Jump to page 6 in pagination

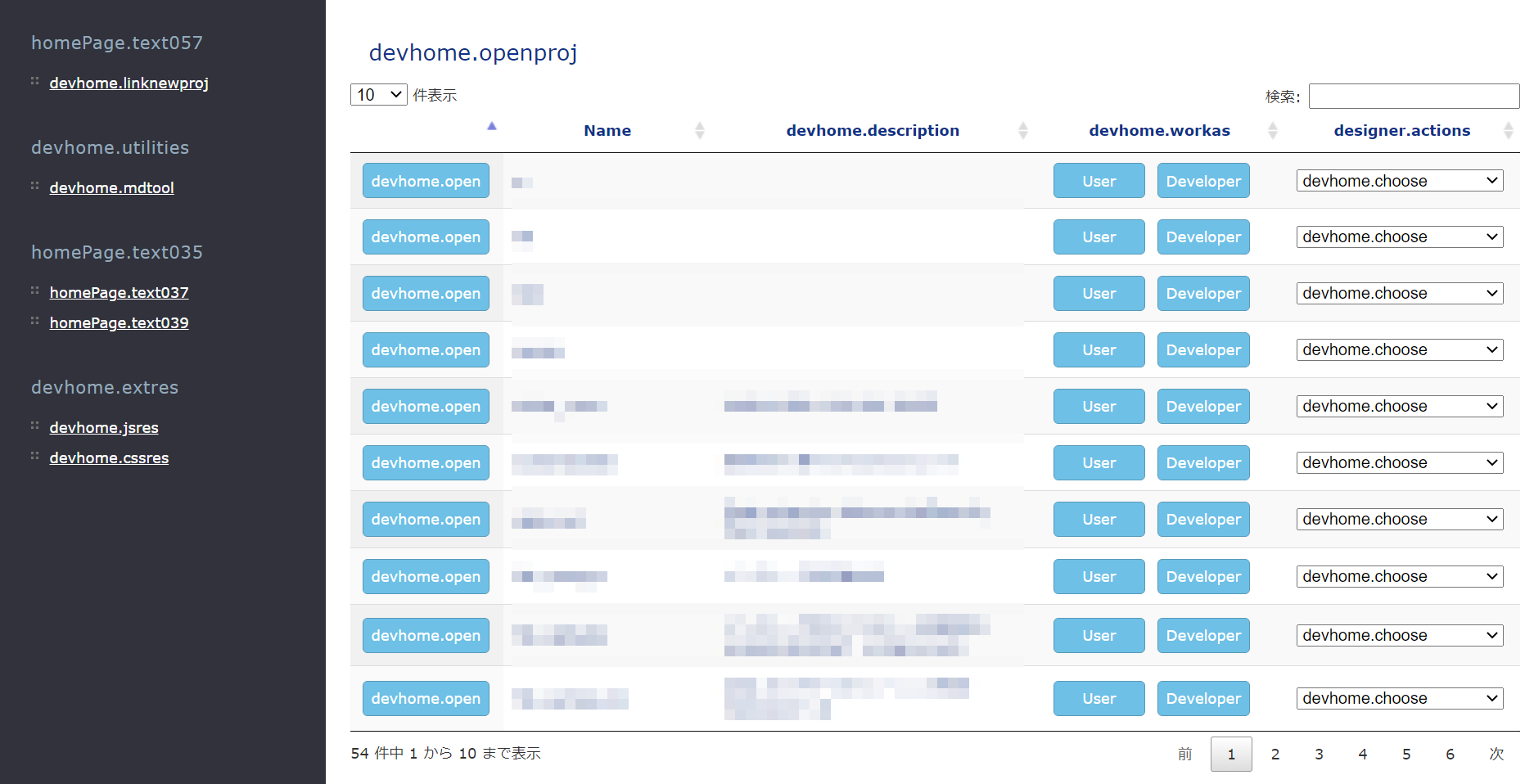1450,754
